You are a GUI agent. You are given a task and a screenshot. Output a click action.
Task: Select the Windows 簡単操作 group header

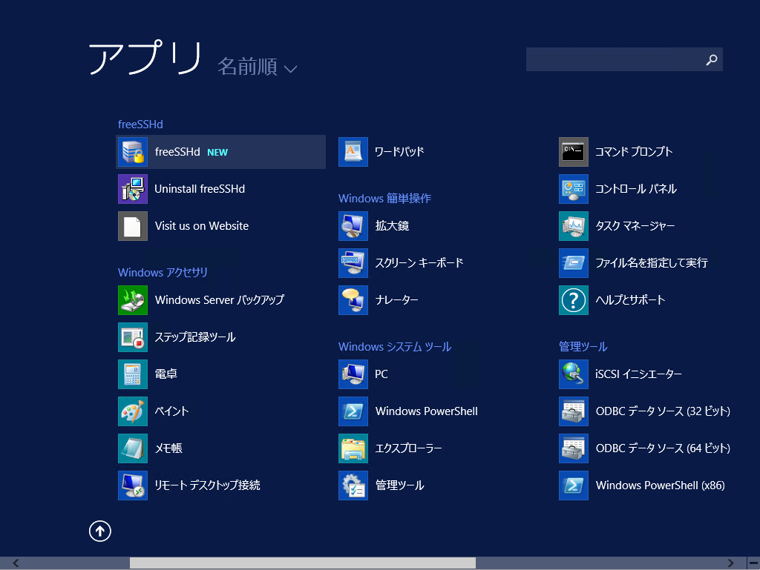click(x=384, y=198)
